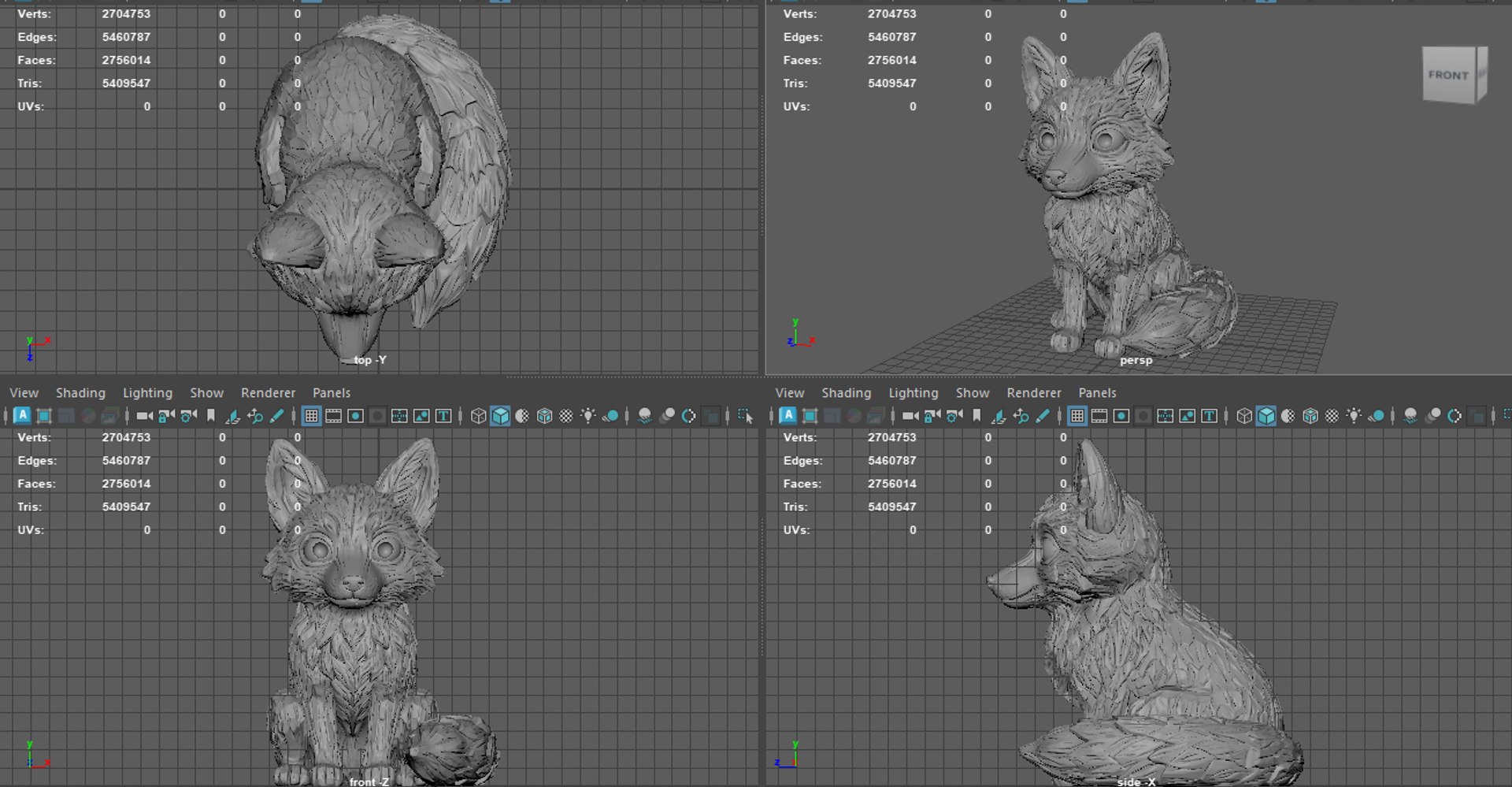This screenshot has width=1512, height=787.
Task: Toggle Use All Lights in front -Z panel
Action: coord(588,416)
